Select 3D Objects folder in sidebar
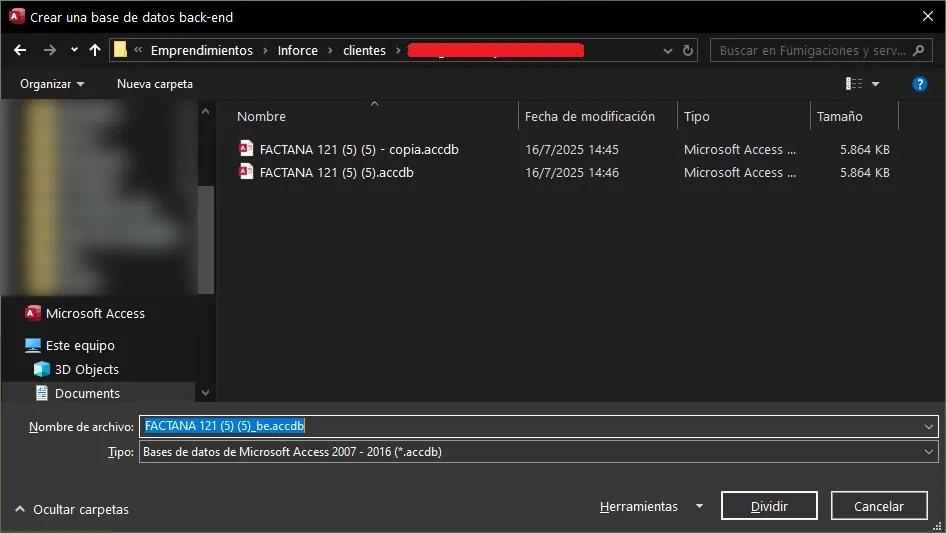This screenshot has height=533, width=946. pos(86,369)
